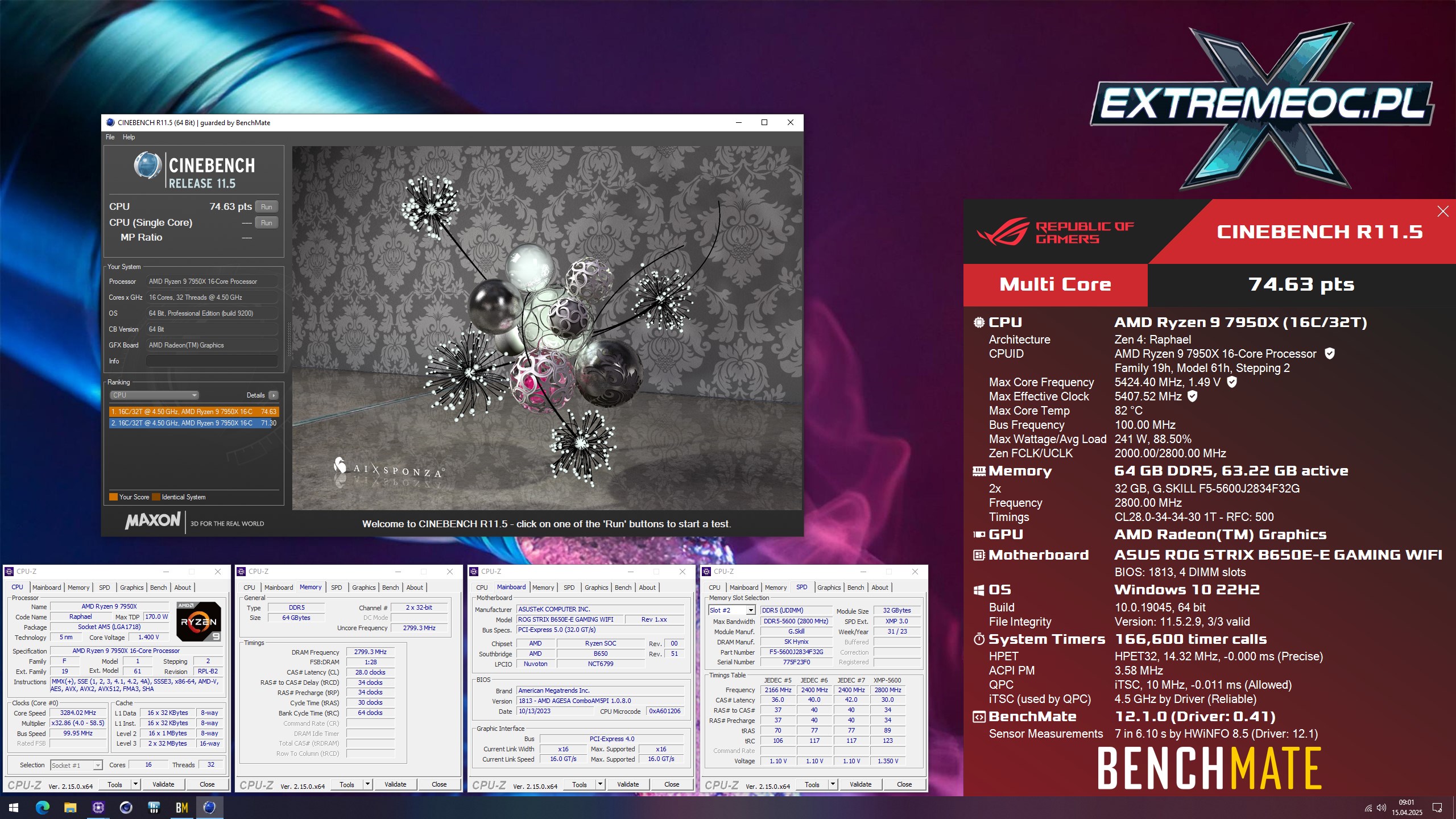1456x819 pixels.
Task: Open the Socket #1 selection dropdown in CPU-Z
Action: tap(76, 766)
